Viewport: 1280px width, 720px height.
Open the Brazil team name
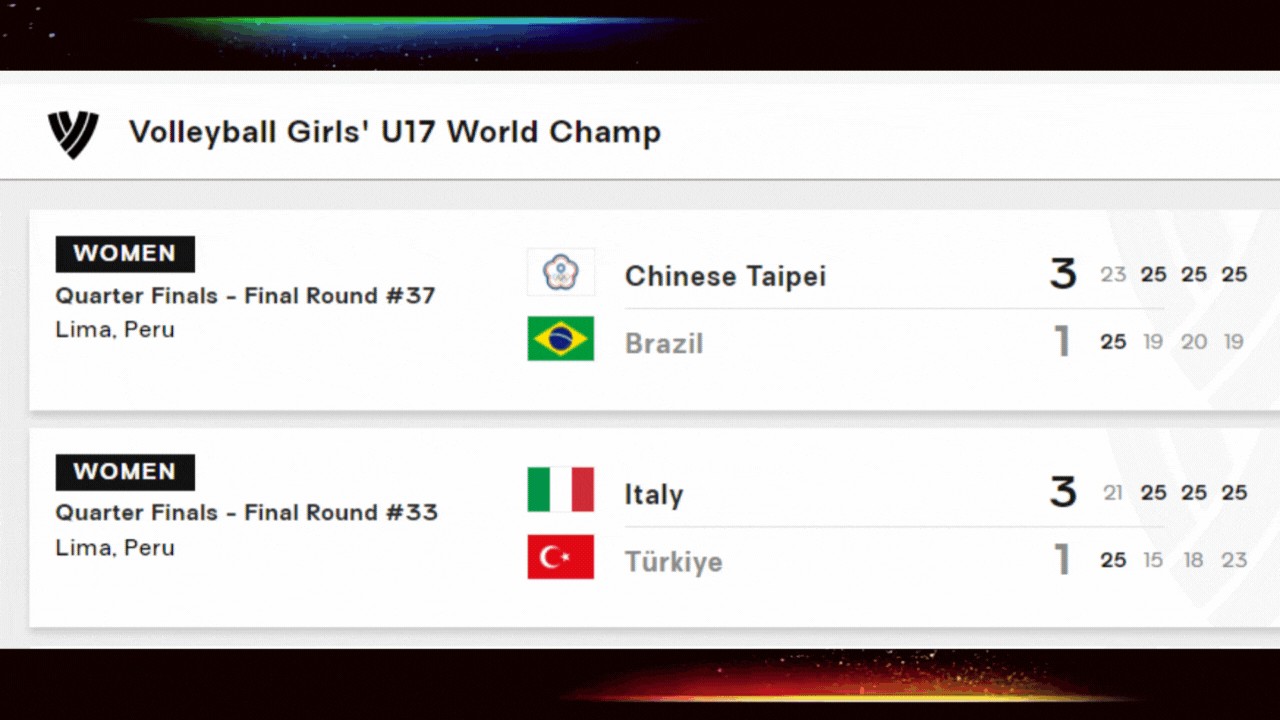click(664, 344)
